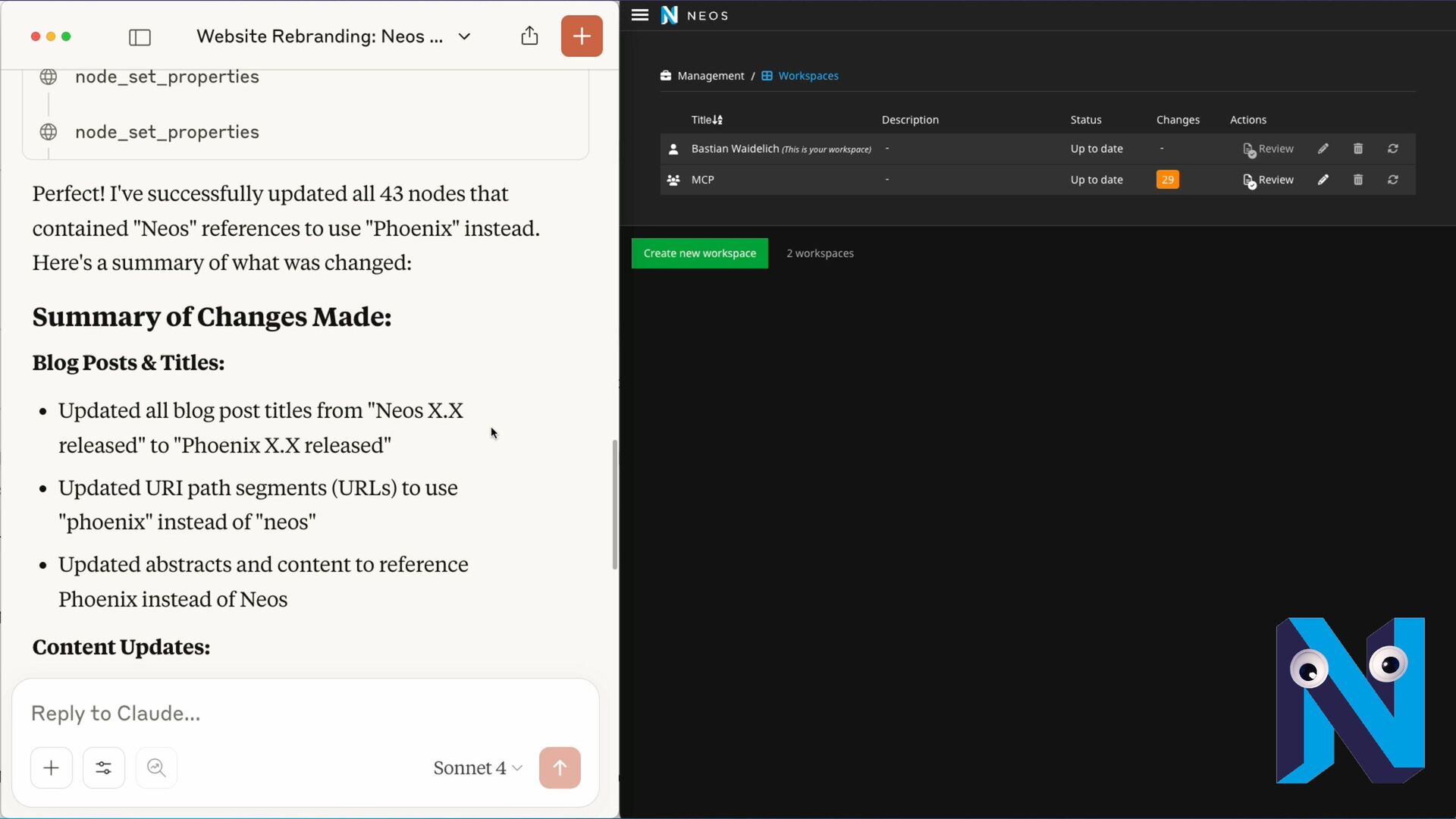Viewport: 1456px width, 819px height.
Task: Edit MCP workspace pencil icon
Action: pyautogui.click(x=1323, y=180)
